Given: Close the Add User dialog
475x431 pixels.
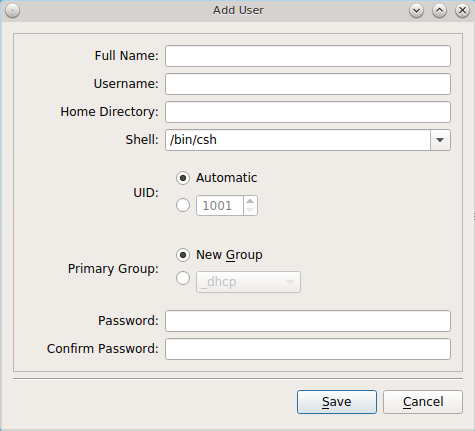Looking at the screenshot, I should (462, 11).
